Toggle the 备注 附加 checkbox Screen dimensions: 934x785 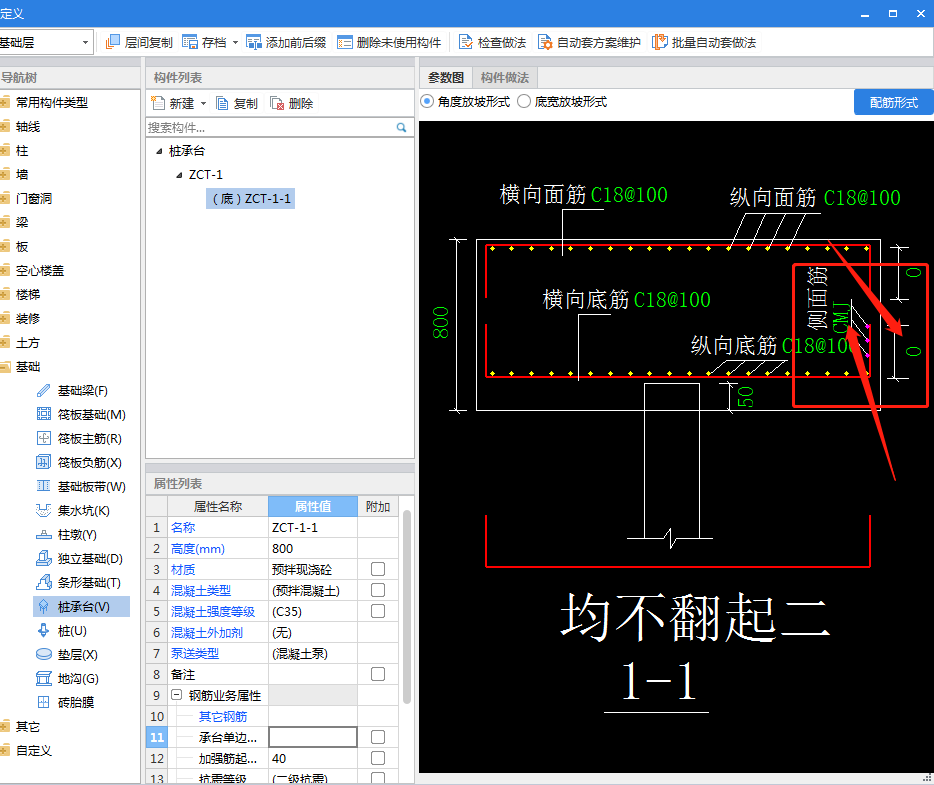tap(378, 674)
